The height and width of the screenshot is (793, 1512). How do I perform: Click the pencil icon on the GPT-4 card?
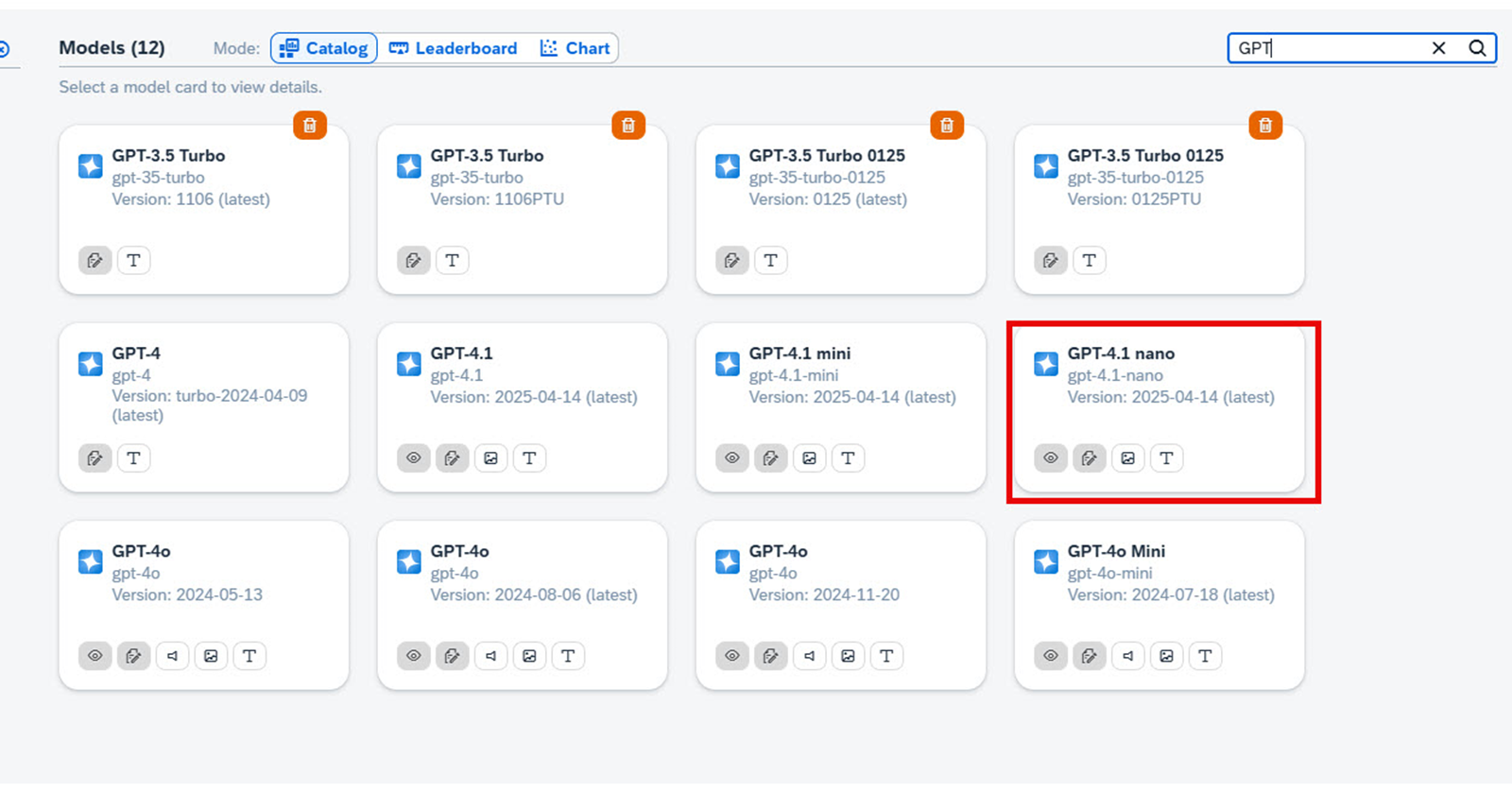coord(94,458)
